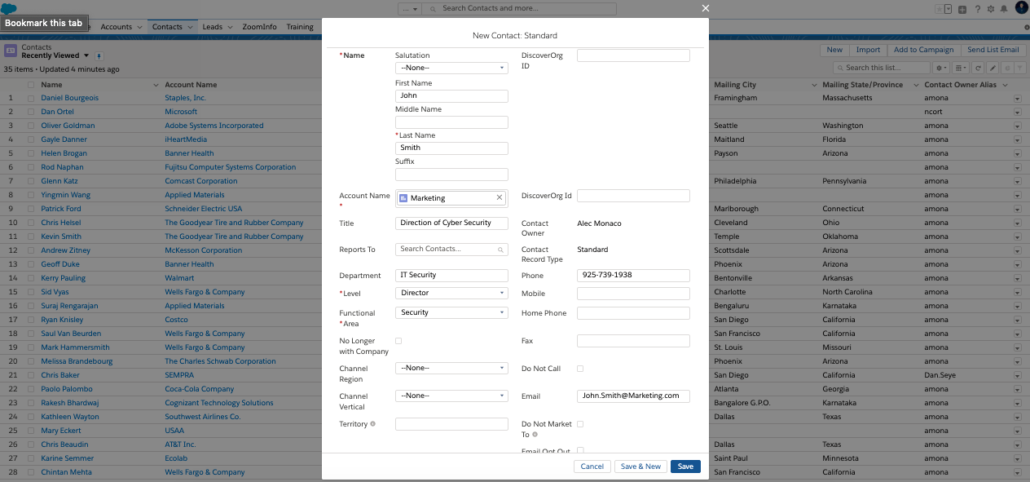Screen dimensions: 1030x482
Task: Open the Salutation dropdown
Action: (x=451, y=68)
